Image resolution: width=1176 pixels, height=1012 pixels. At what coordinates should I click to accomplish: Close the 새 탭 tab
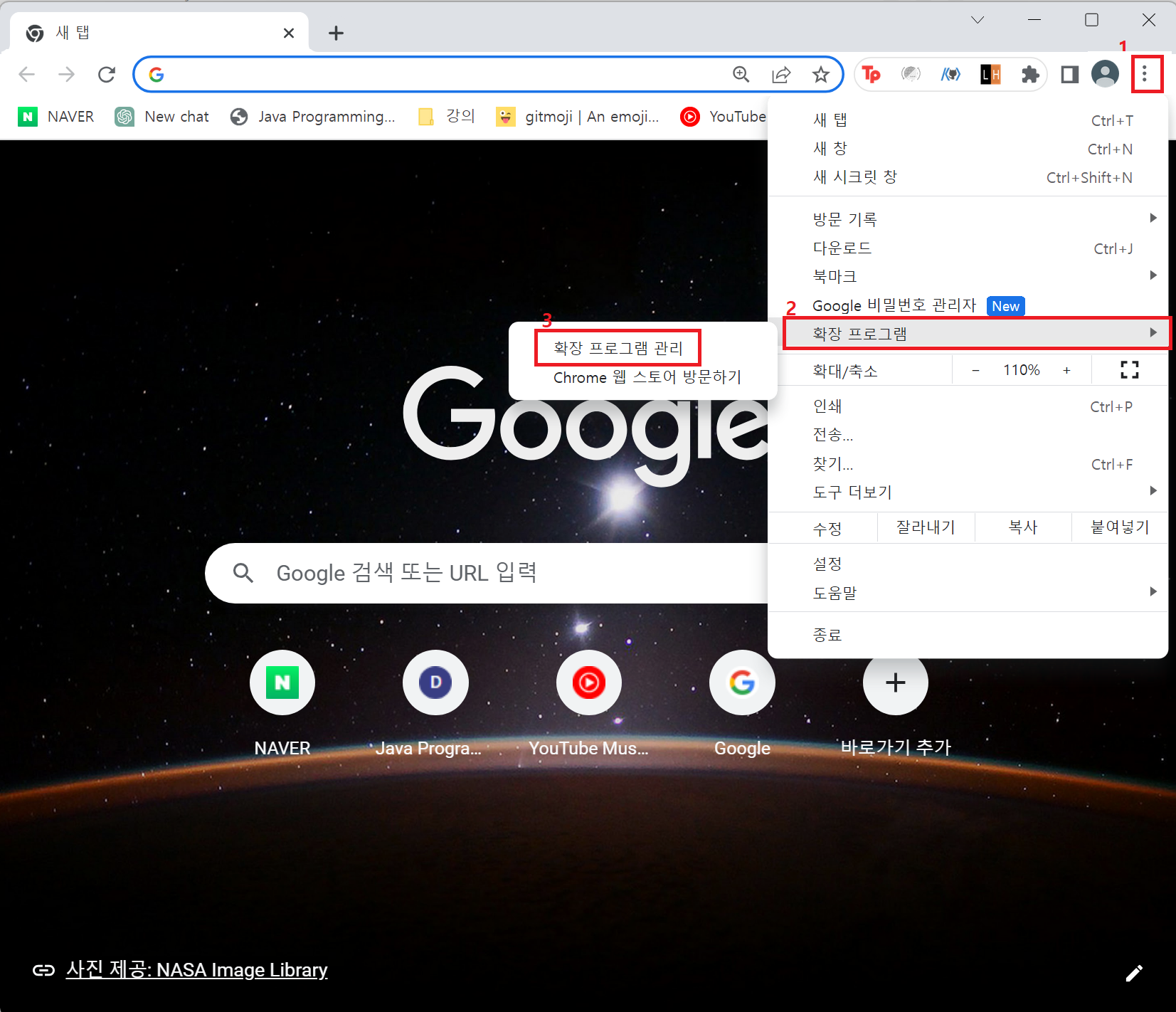pos(289,33)
